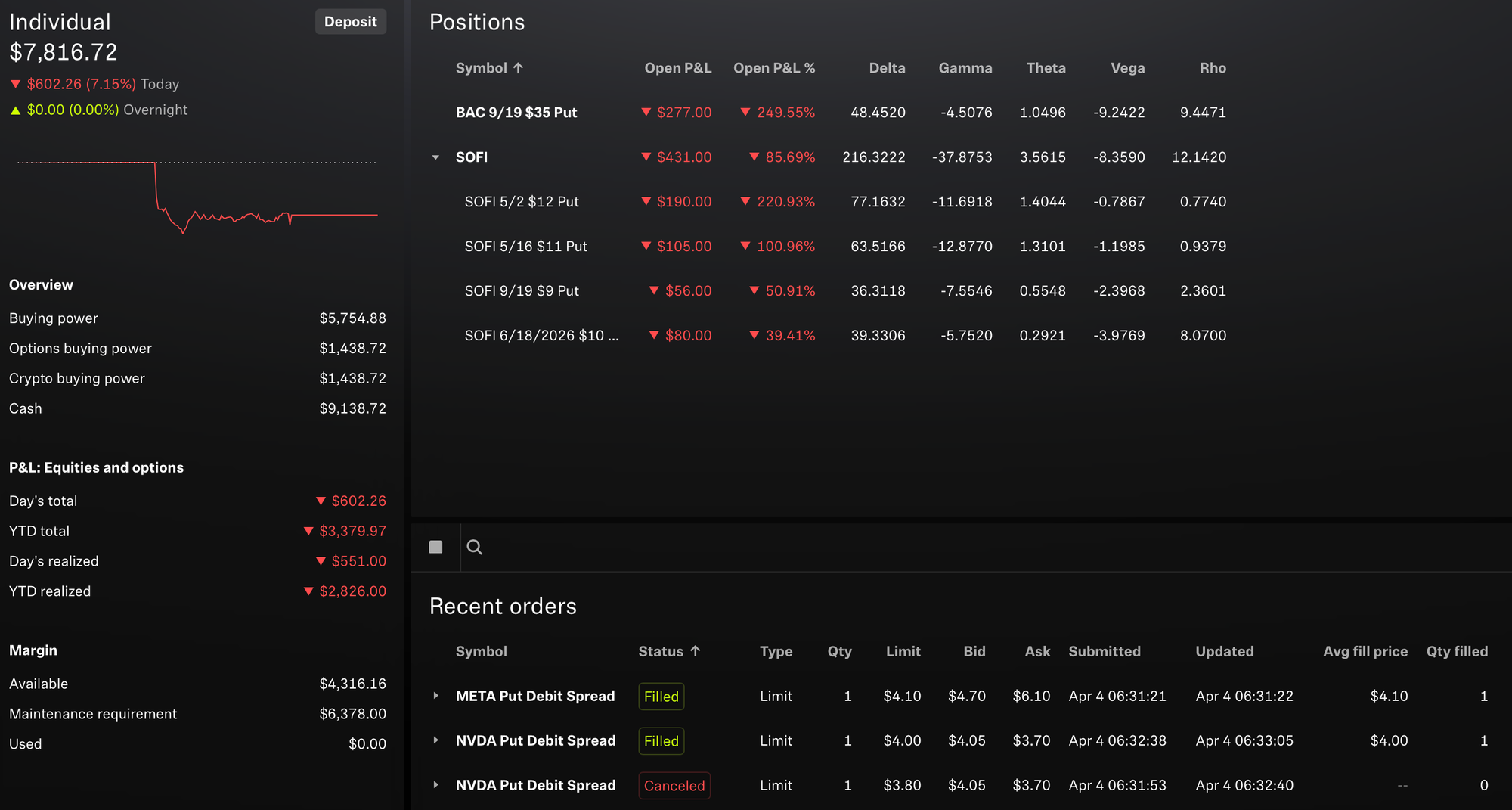Open search with the magnifier icon
The height and width of the screenshot is (810, 1512).
point(475,547)
